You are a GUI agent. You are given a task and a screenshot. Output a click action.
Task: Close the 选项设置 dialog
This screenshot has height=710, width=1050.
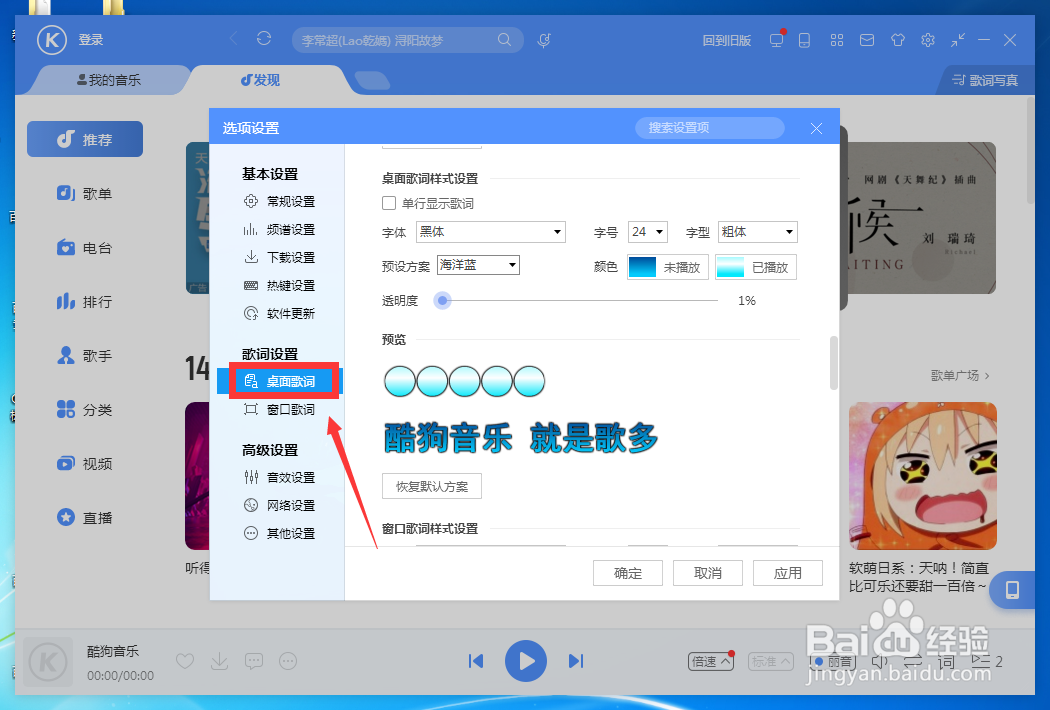(x=816, y=128)
